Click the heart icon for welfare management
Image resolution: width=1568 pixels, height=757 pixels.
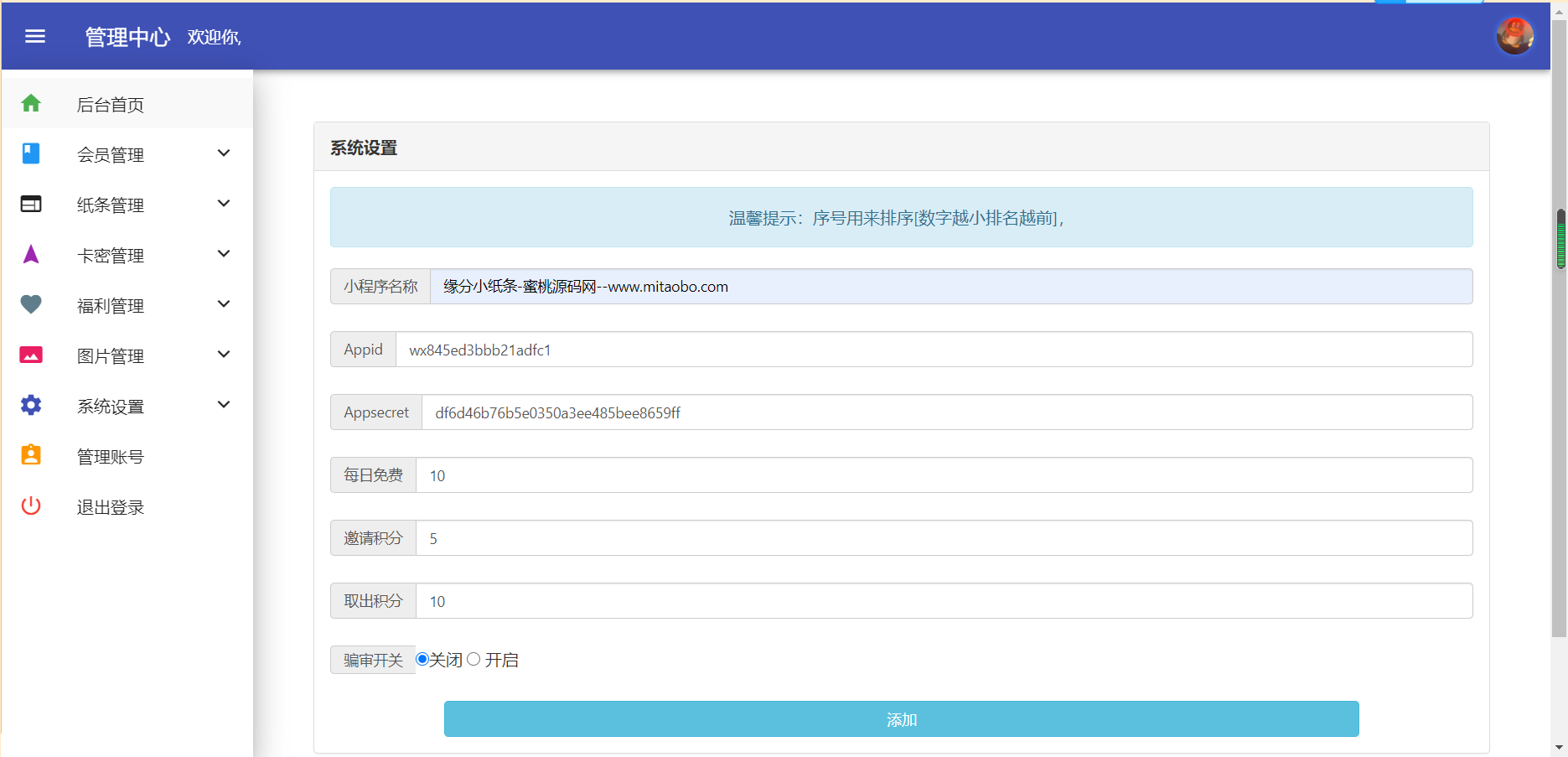tap(31, 304)
